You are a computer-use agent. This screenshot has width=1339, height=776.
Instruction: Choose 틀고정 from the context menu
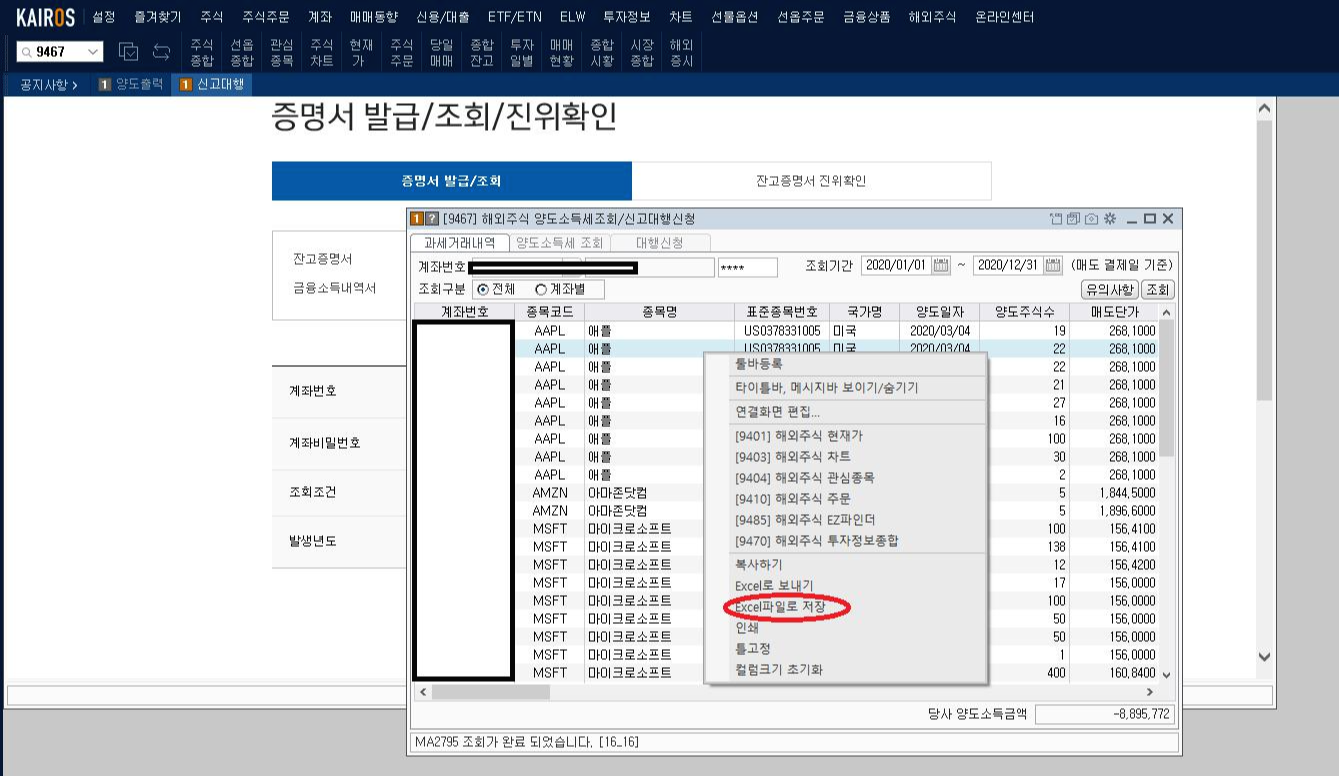point(753,649)
